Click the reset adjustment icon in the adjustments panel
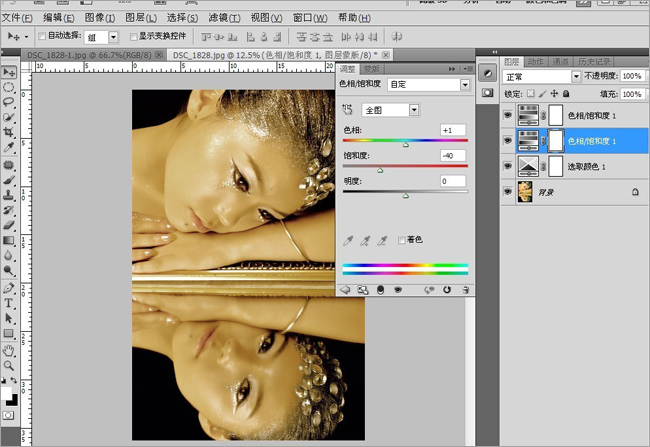This screenshot has height=447, width=650. coord(447,290)
